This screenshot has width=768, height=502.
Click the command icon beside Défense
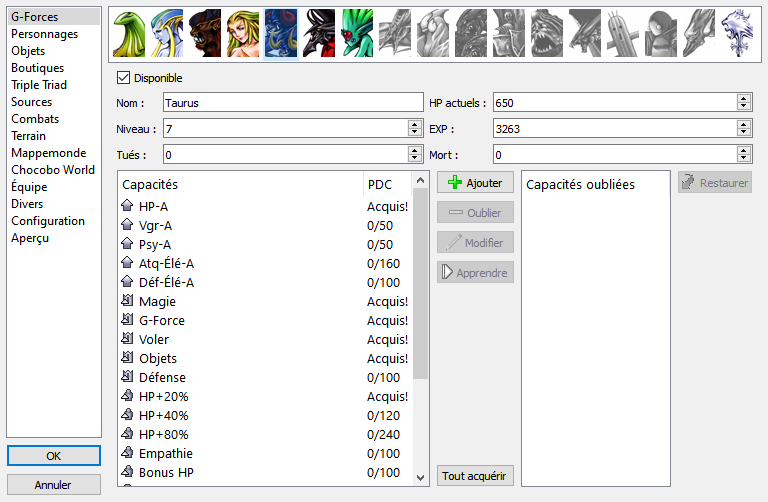tap(127, 377)
